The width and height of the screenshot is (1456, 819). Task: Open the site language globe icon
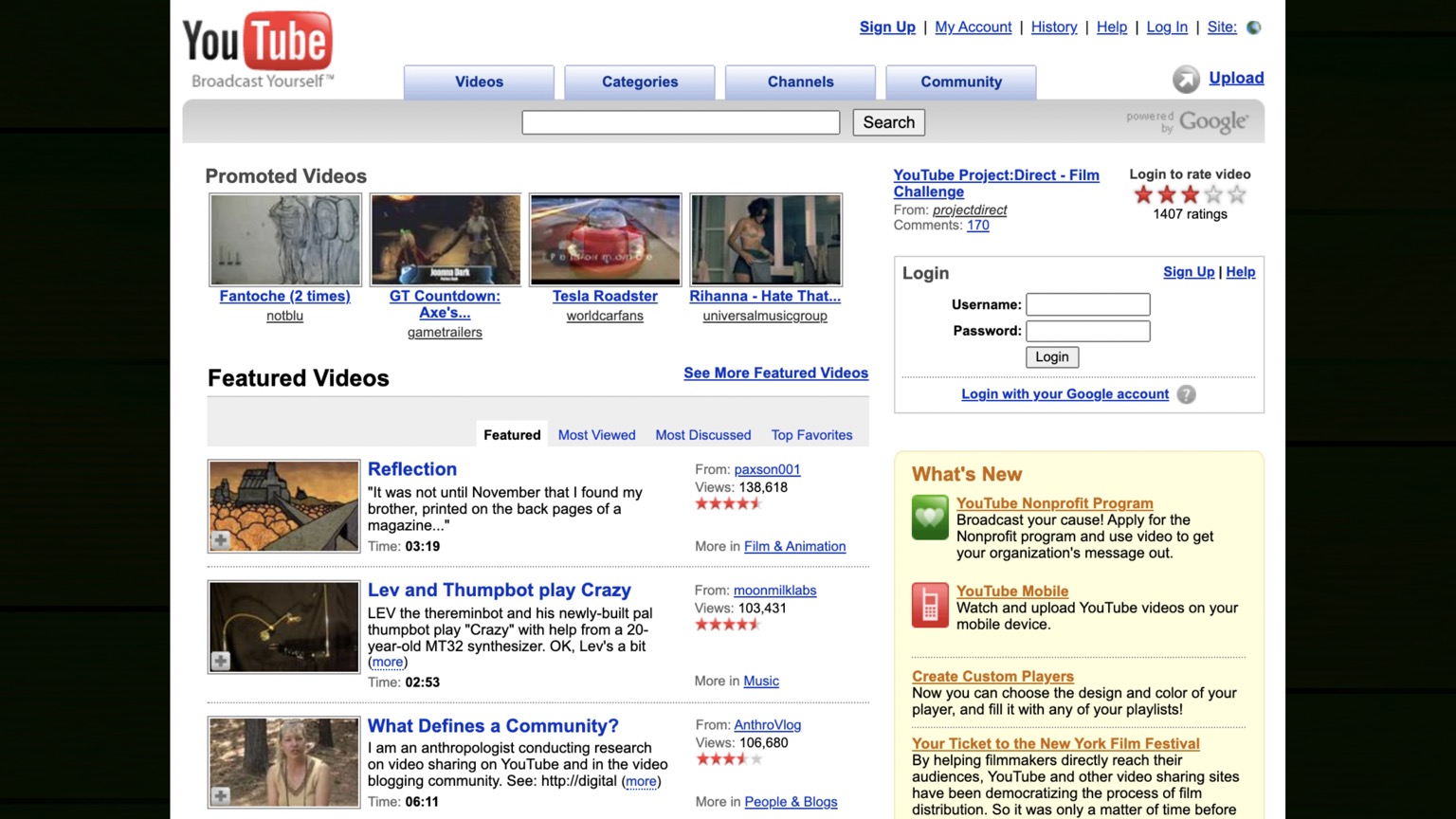click(x=1254, y=27)
